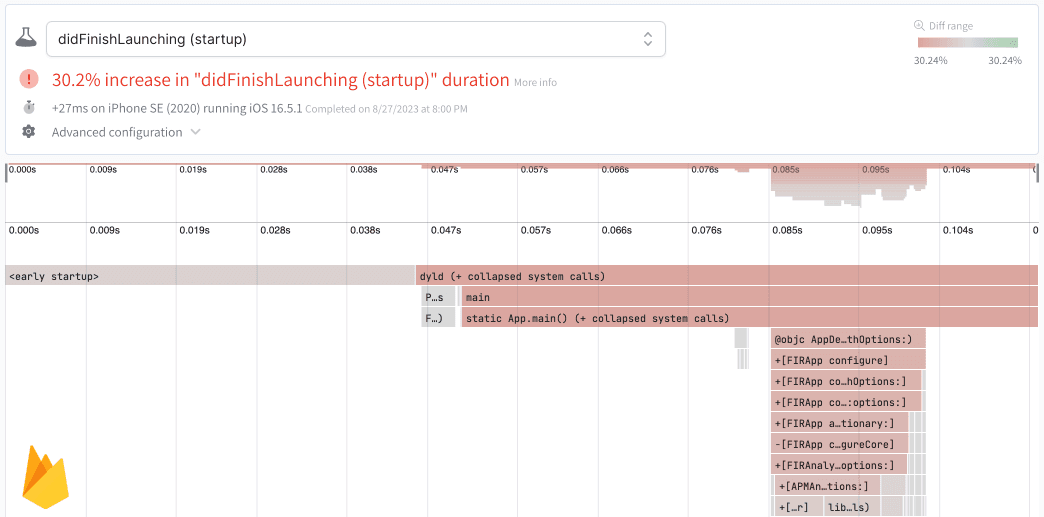This screenshot has width=1044, height=517.
Task: Open the didFinishLaunching (startup) dropdown
Action: tap(355, 39)
